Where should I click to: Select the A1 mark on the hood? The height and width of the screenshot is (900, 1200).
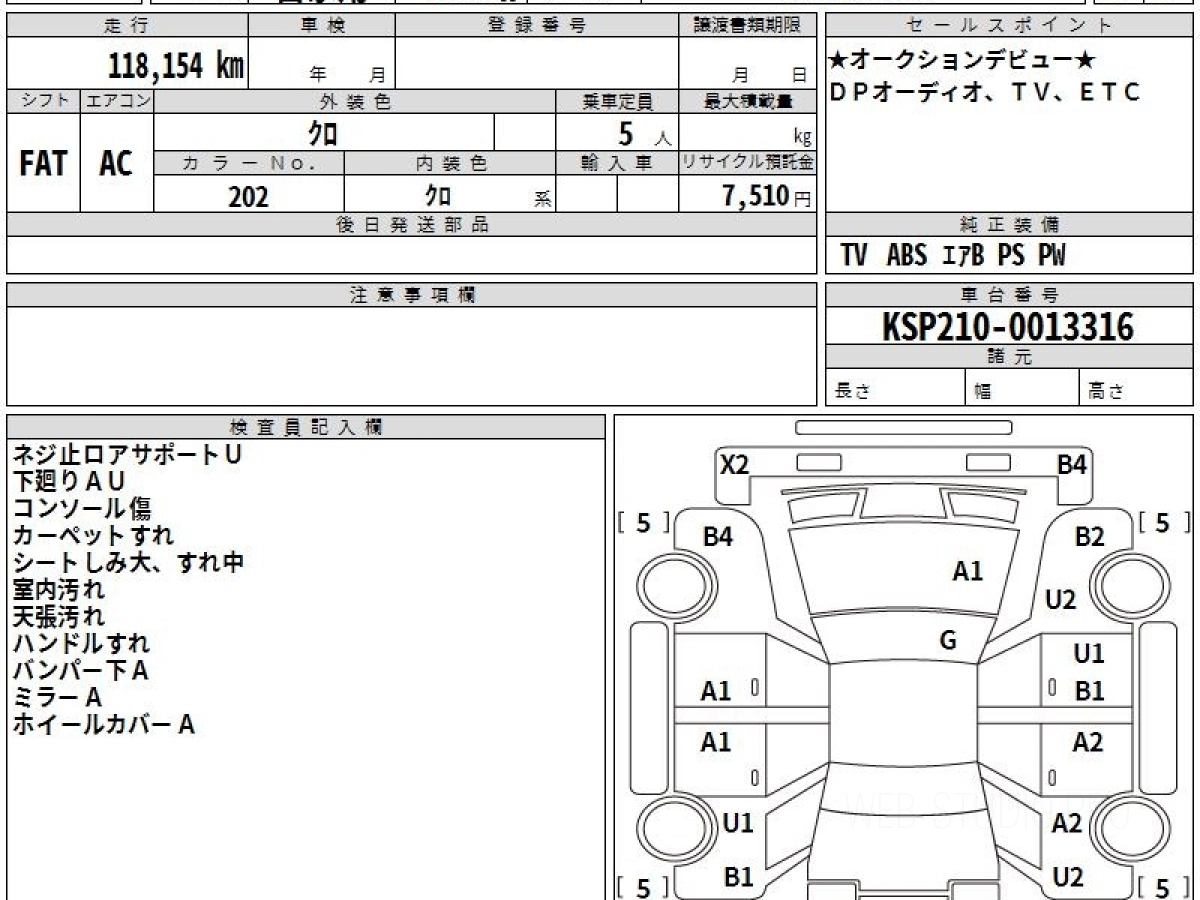(x=967, y=571)
